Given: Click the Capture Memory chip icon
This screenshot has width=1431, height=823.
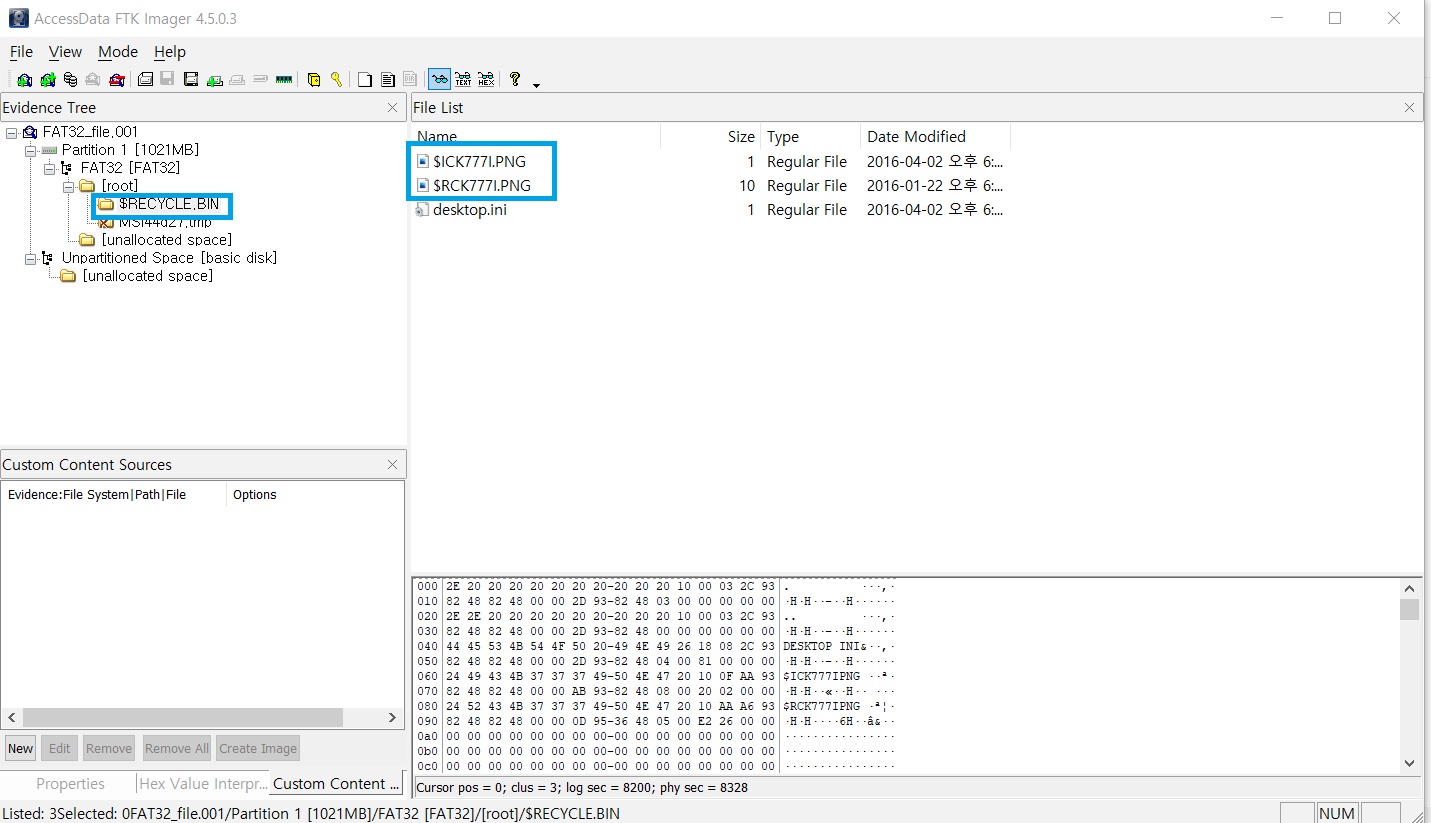Looking at the screenshot, I should click(284, 80).
